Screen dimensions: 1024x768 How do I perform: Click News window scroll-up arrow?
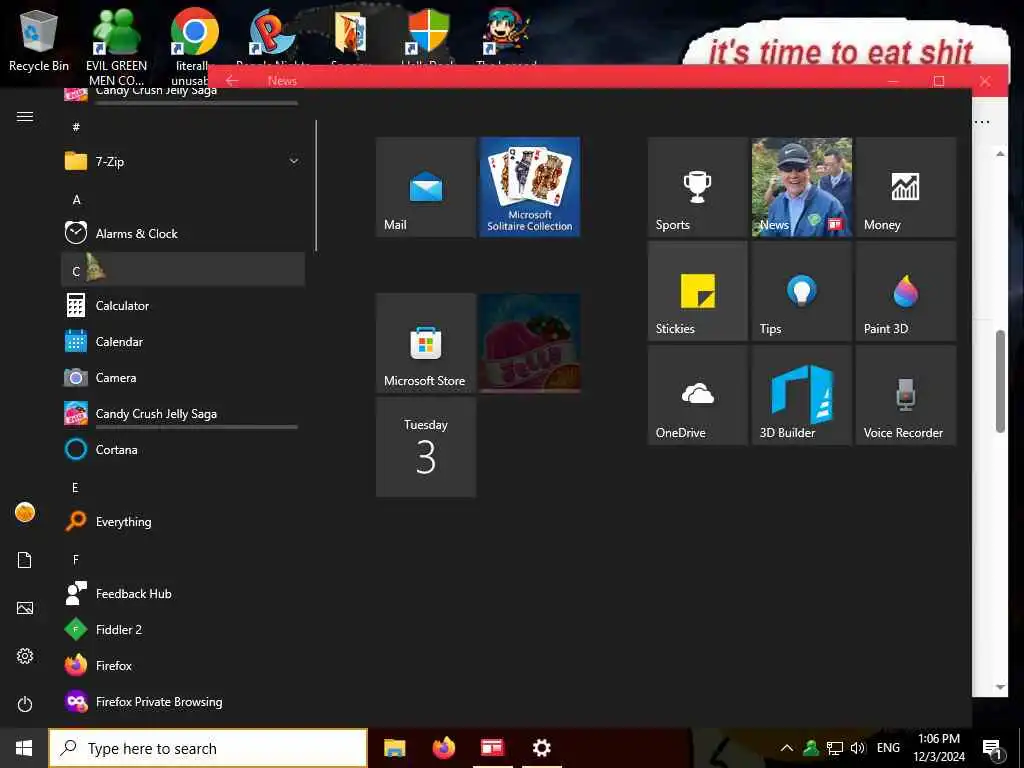1000,153
